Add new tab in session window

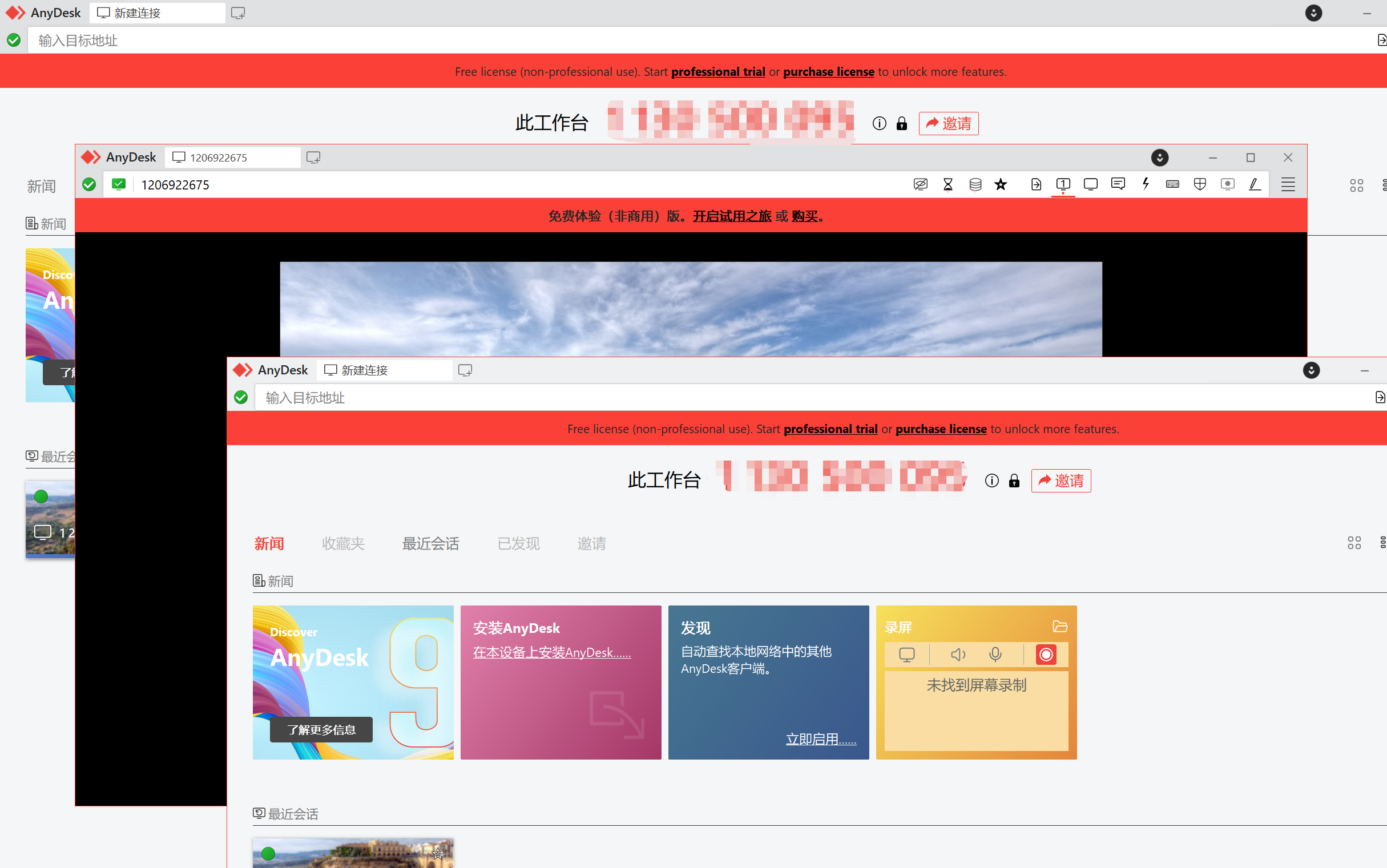pos(313,158)
